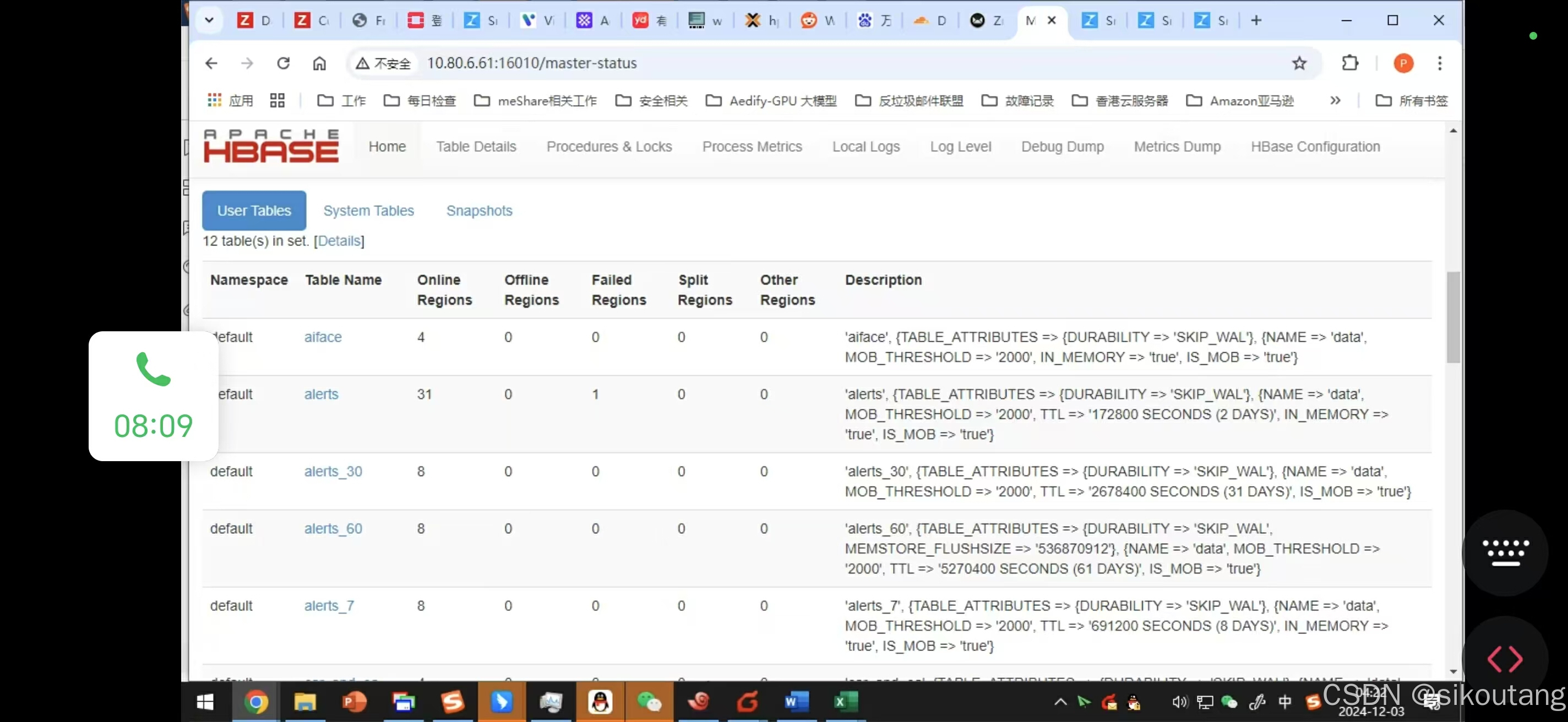Open the browser extensions puzzle icon
This screenshot has height=722, width=1568.
click(x=1350, y=63)
